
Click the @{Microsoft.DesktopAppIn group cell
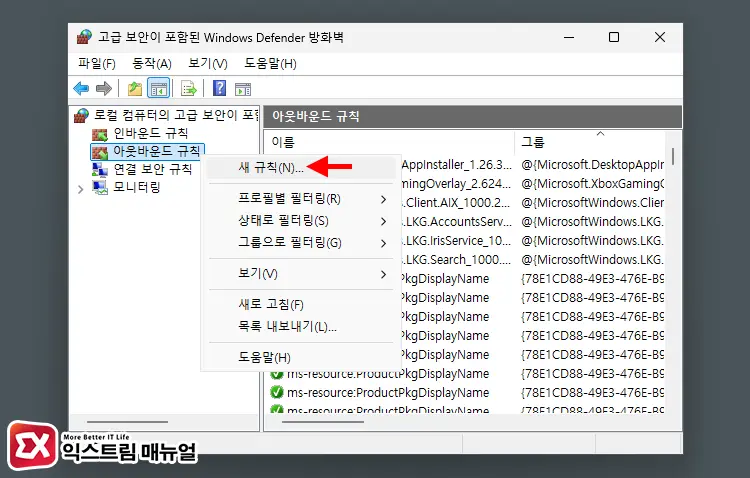click(592, 165)
